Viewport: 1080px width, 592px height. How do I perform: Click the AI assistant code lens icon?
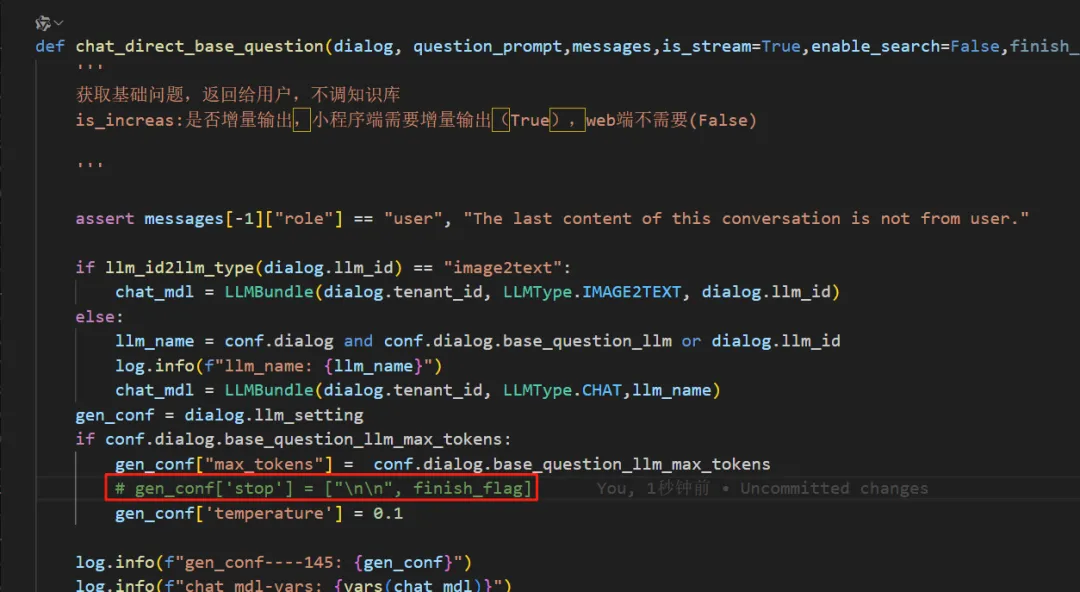click(x=43, y=23)
